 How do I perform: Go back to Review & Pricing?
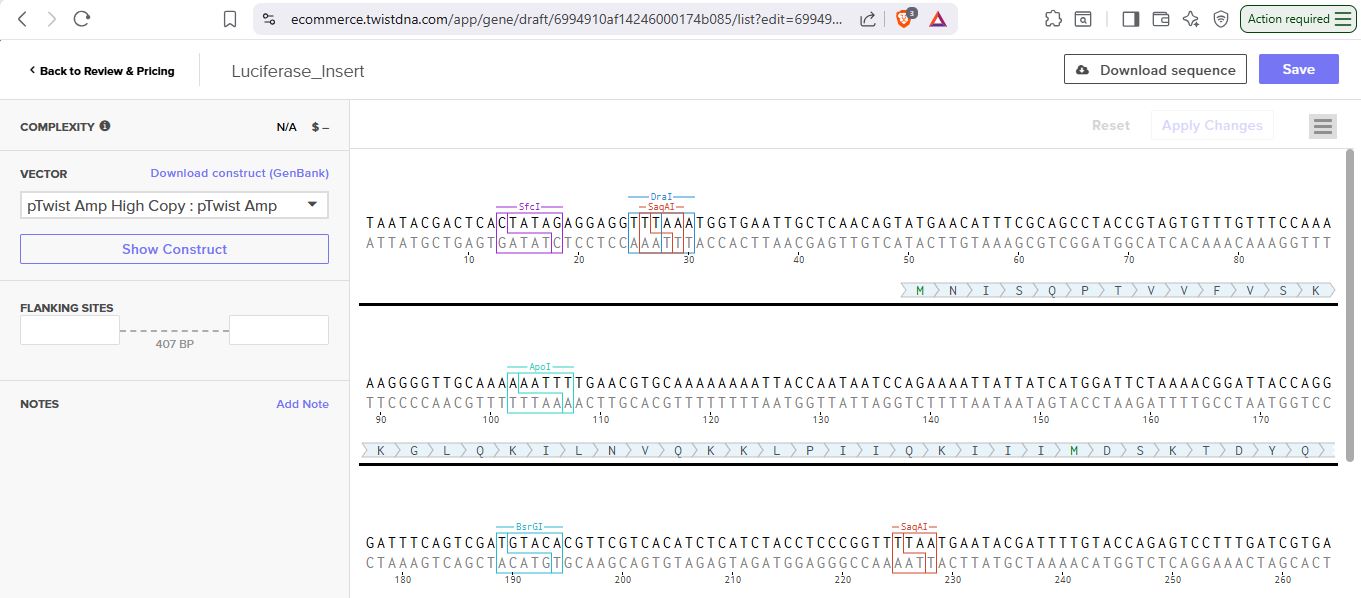coord(101,71)
